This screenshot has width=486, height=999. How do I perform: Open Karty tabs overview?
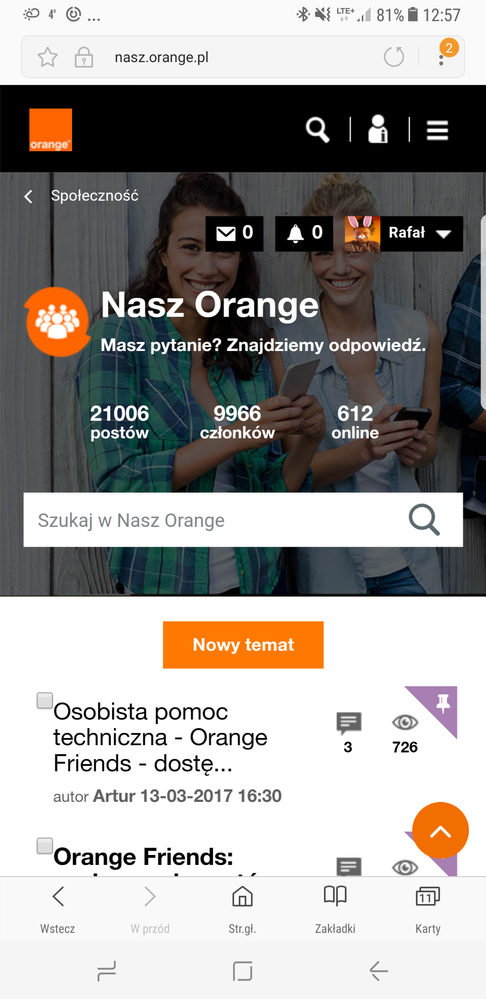(x=427, y=909)
